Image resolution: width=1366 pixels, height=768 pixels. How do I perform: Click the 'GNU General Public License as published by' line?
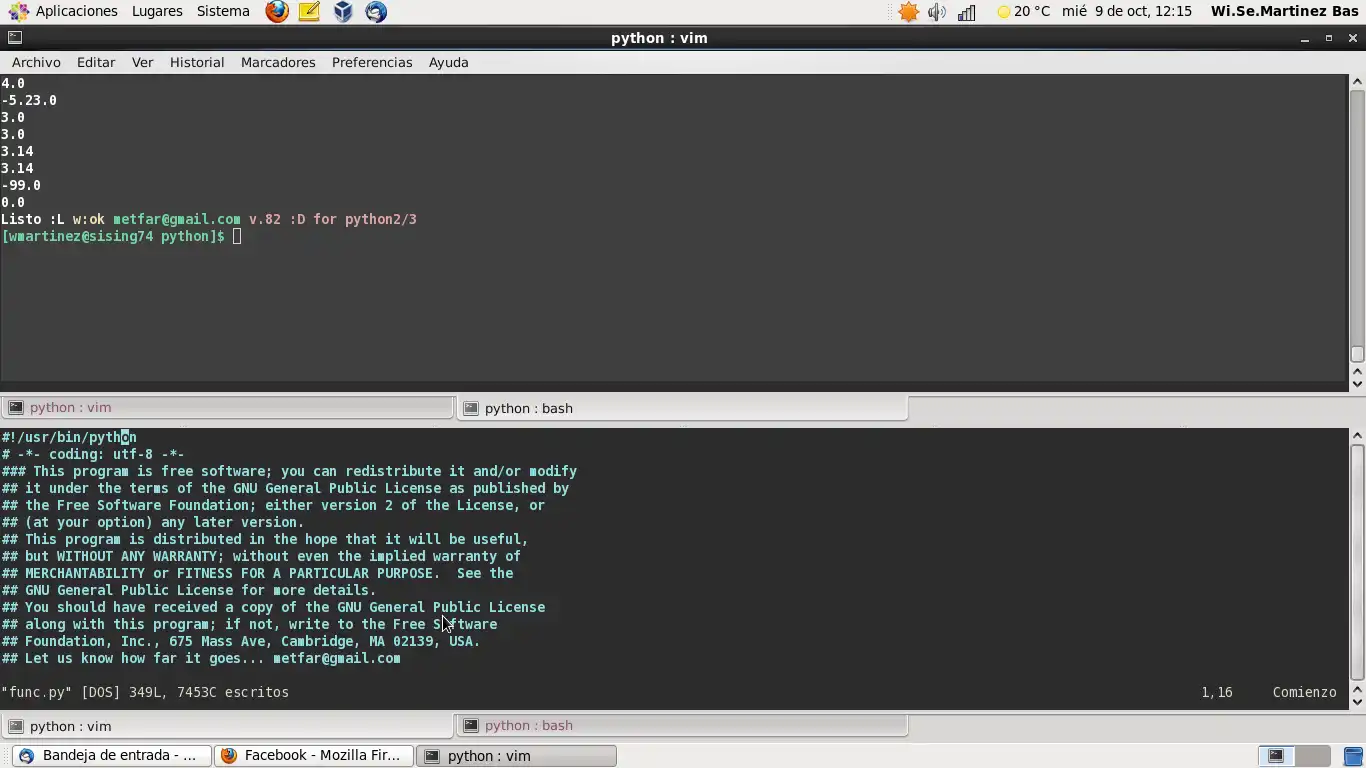pos(285,488)
